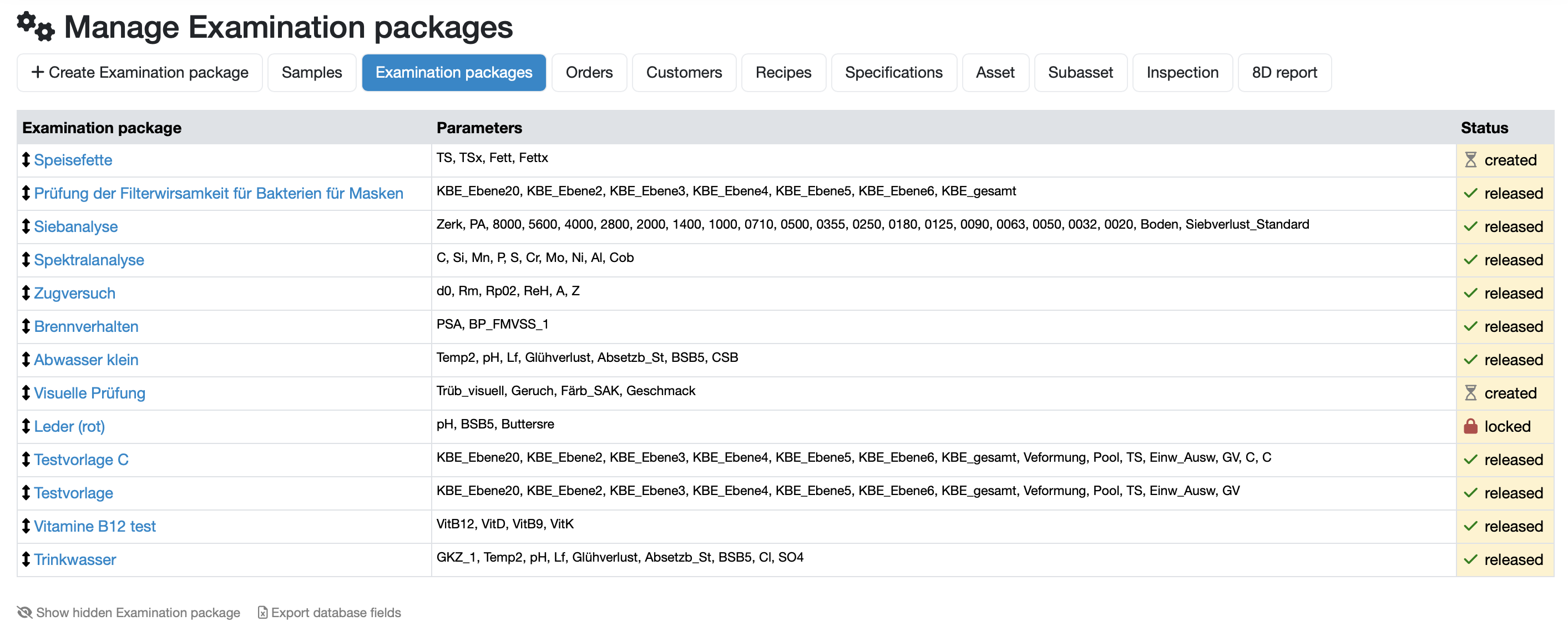Click the Status column header
This screenshot has height=636, width=1568.
[1484, 128]
